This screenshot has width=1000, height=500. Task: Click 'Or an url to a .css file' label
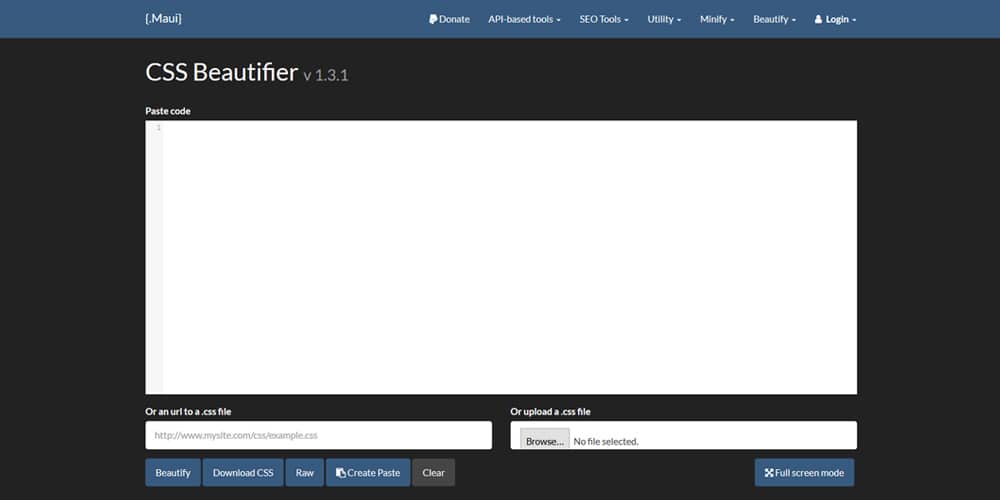[188, 411]
